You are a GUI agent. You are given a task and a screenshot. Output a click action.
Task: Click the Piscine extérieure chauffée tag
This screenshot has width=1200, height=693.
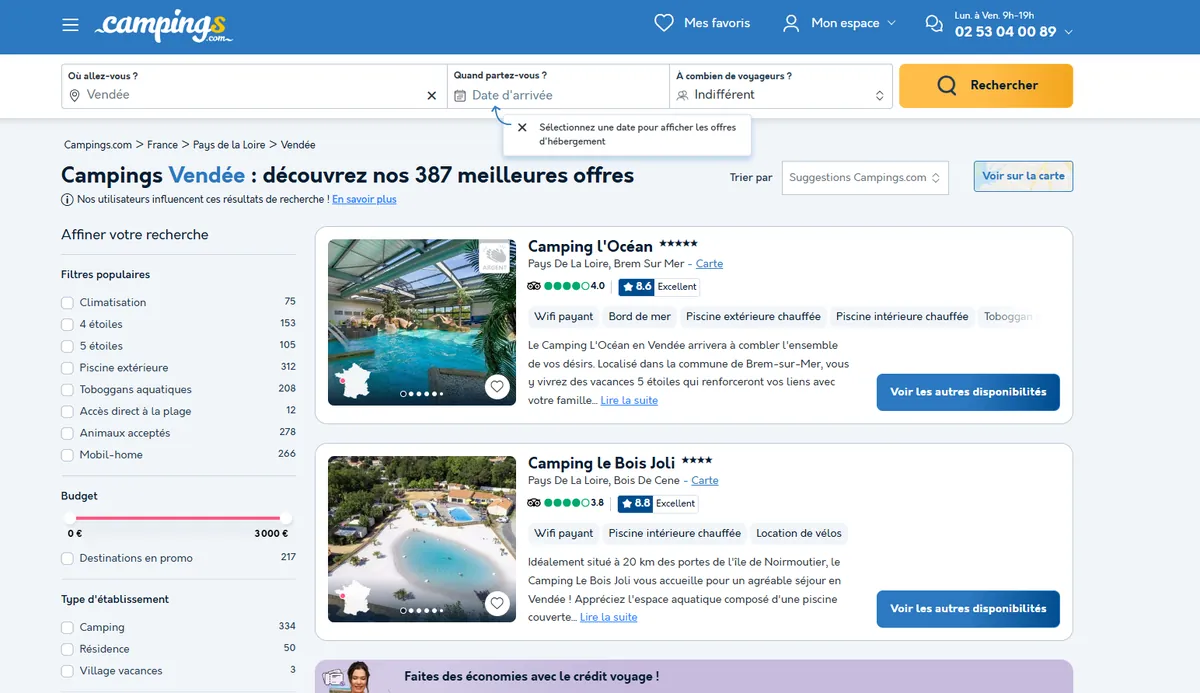753,317
